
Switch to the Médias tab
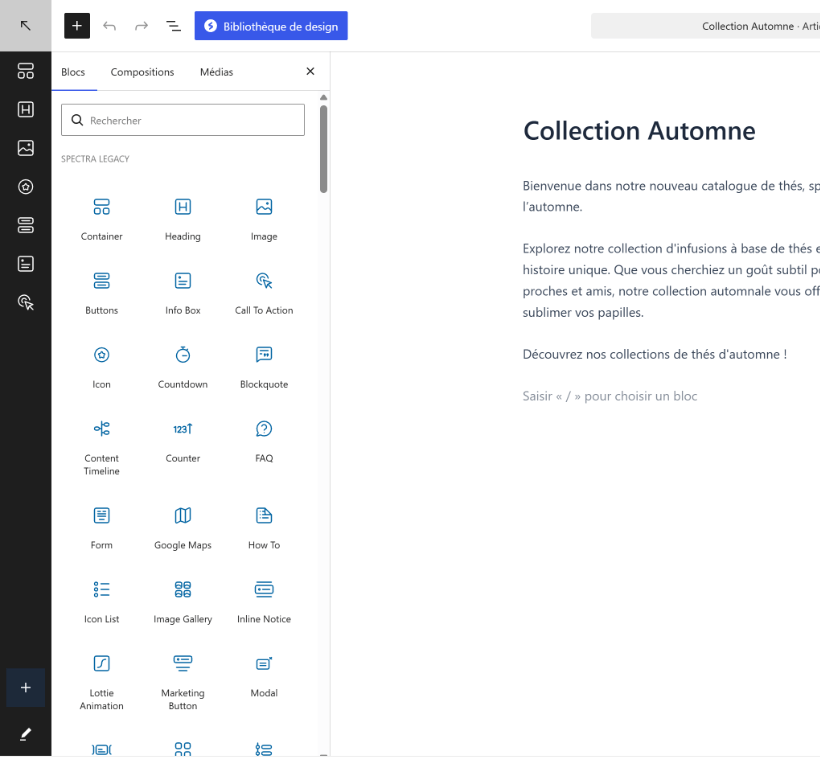click(x=217, y=72)
